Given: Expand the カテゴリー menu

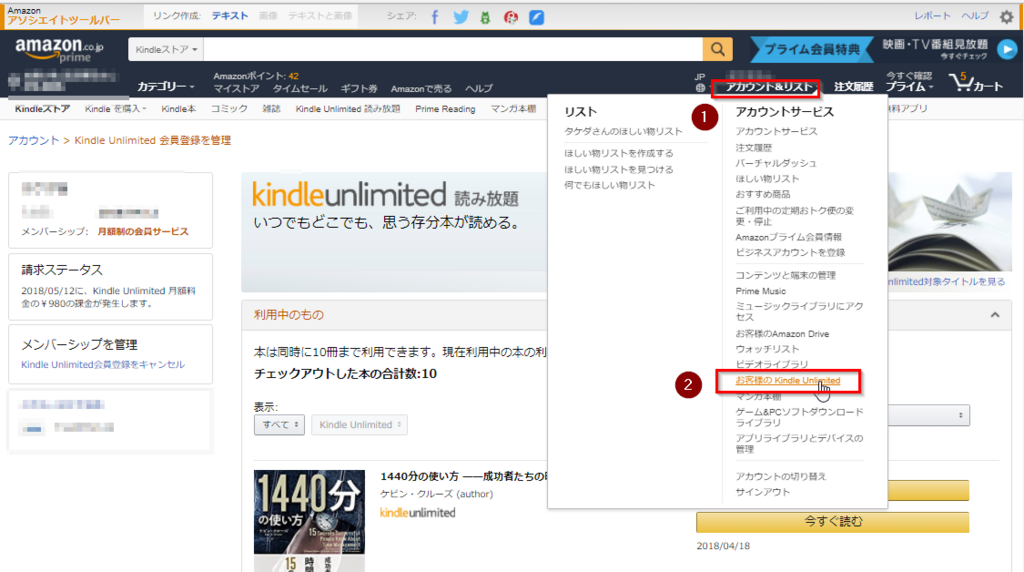Looking at the screenshot, I should coord(166,86).
